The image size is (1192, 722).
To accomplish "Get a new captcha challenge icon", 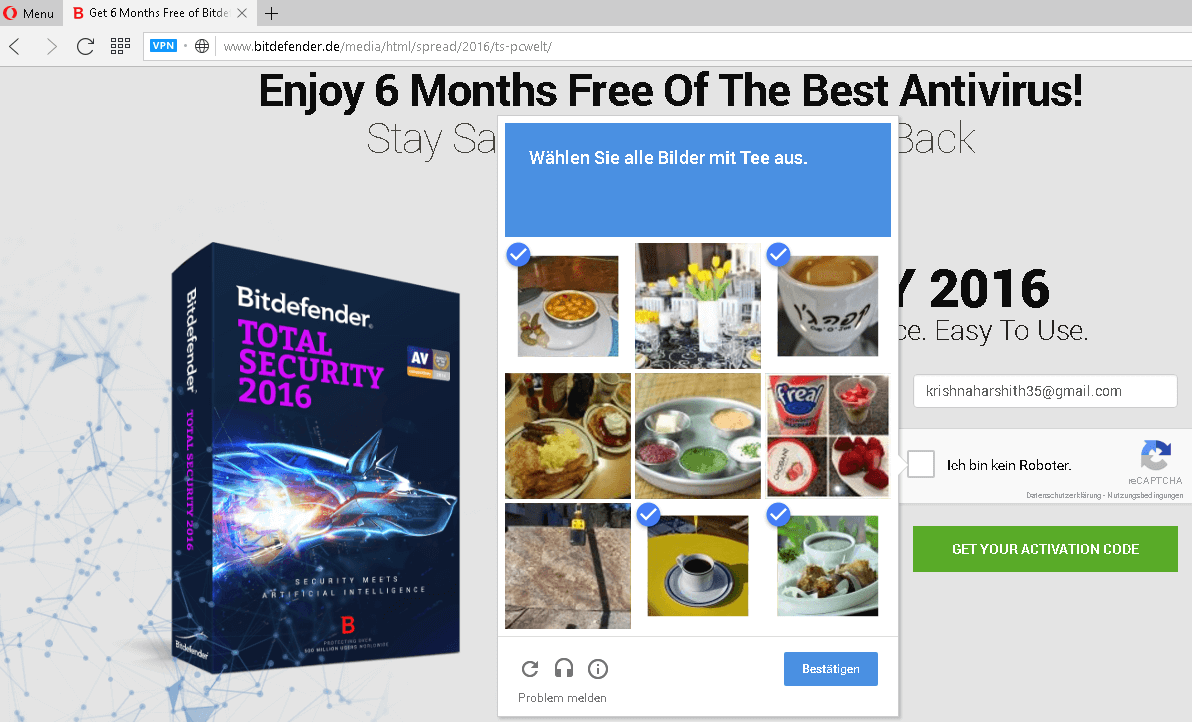I will click(530, 669).
